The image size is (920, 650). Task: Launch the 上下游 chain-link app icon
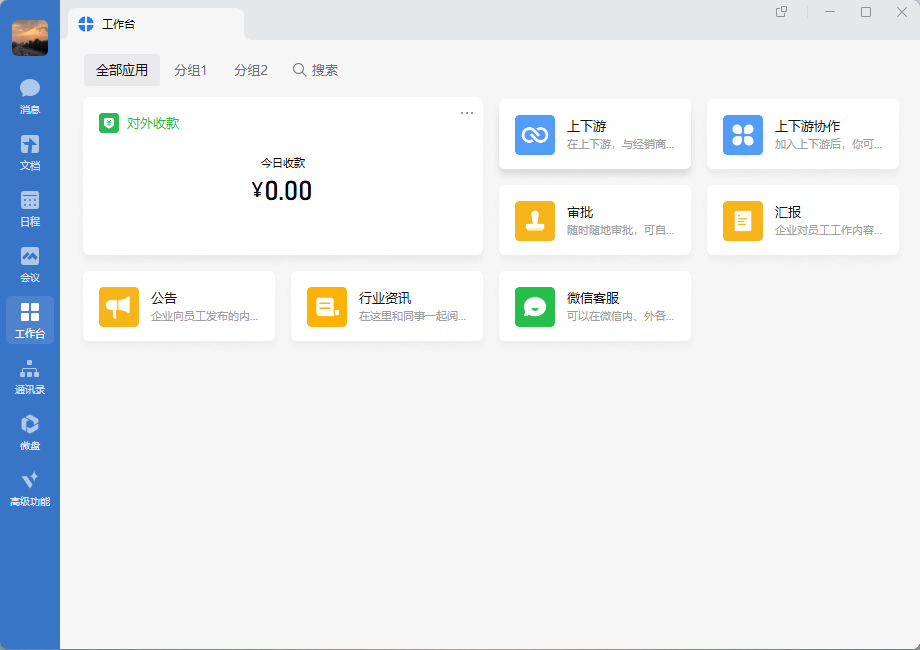coord(535,134)
